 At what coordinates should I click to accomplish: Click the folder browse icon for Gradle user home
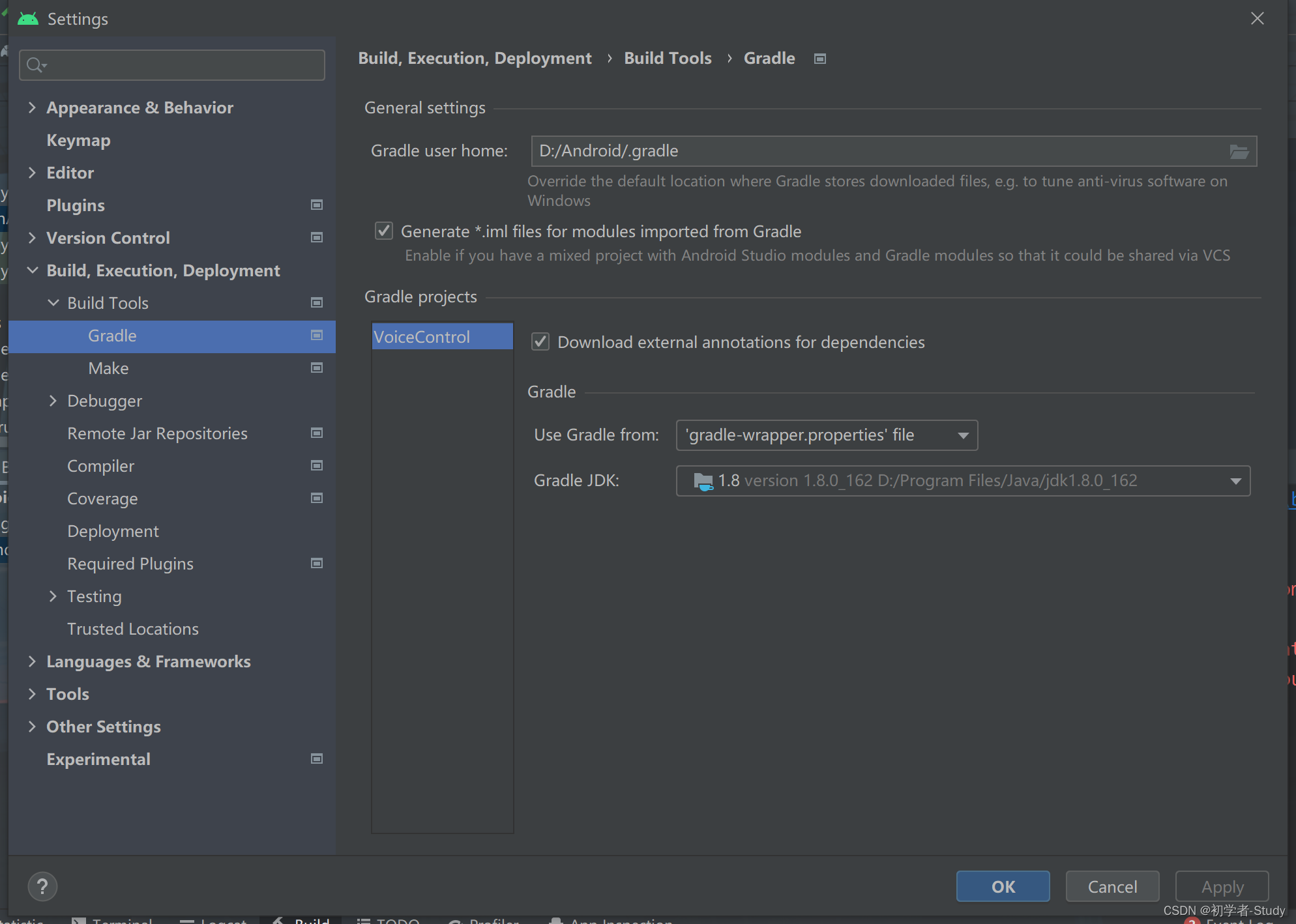coord(1238,152)
